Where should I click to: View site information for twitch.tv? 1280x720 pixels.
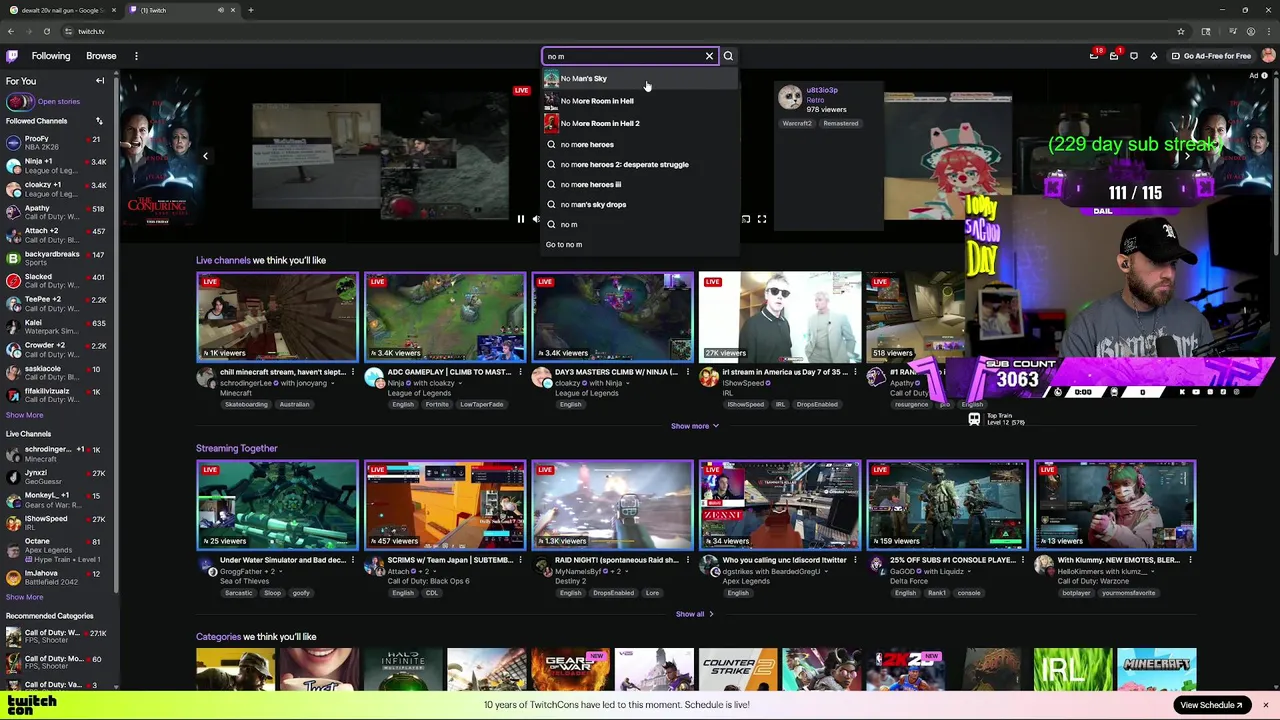point(68,31)
